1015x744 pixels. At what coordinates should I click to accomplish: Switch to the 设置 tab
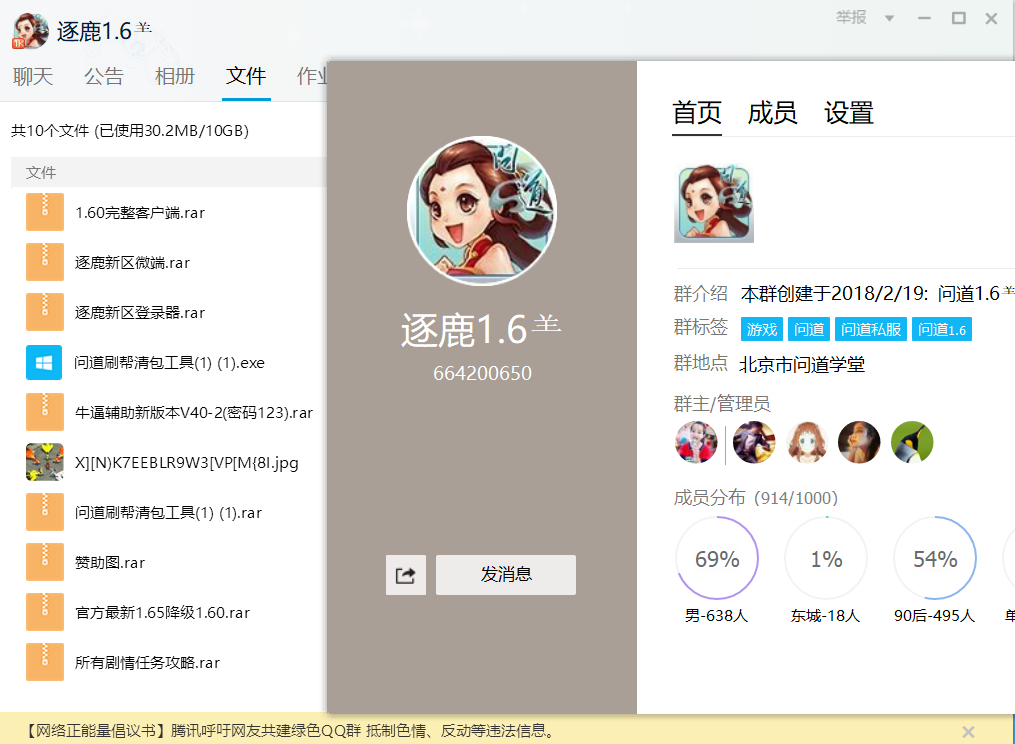(849, 113)
